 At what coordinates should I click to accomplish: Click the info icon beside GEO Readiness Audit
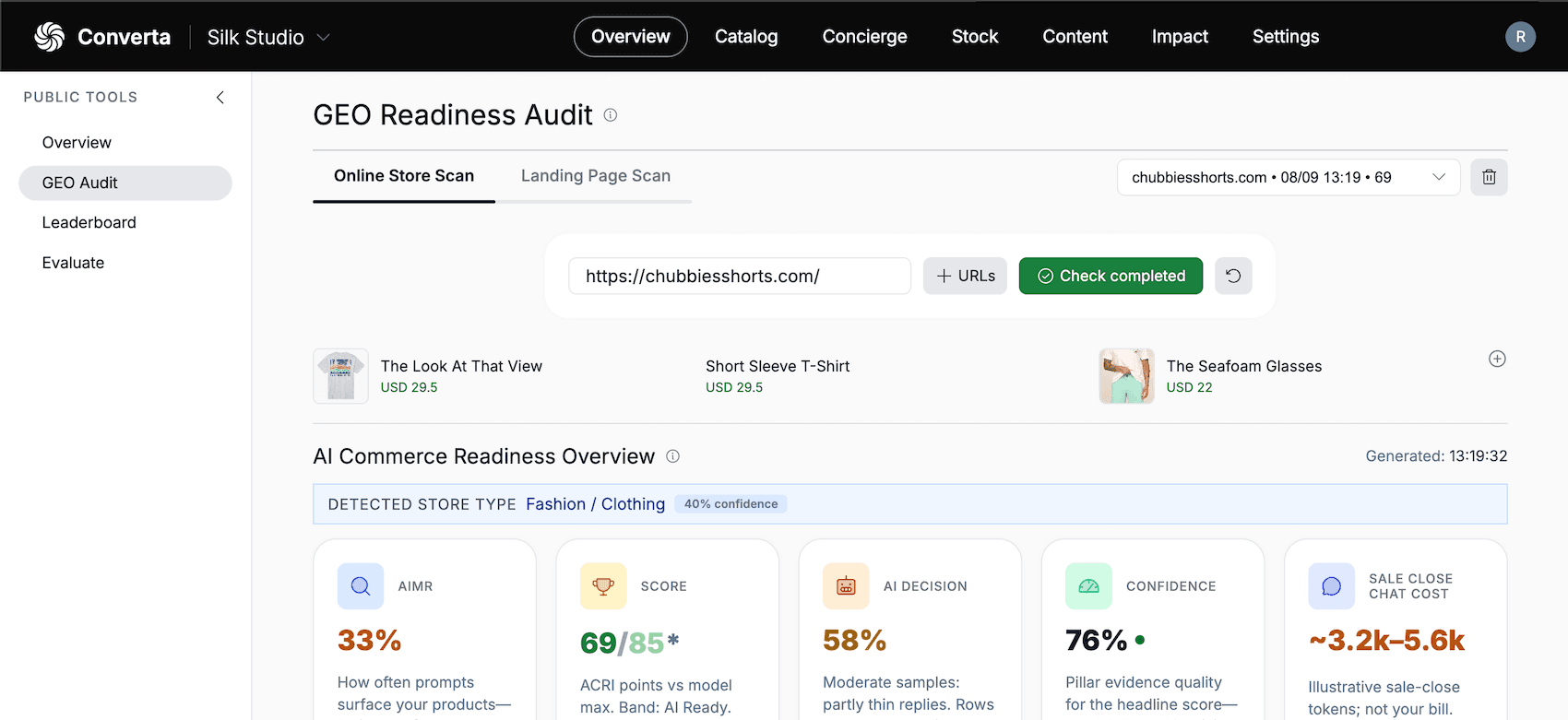(x=611, y=115)
